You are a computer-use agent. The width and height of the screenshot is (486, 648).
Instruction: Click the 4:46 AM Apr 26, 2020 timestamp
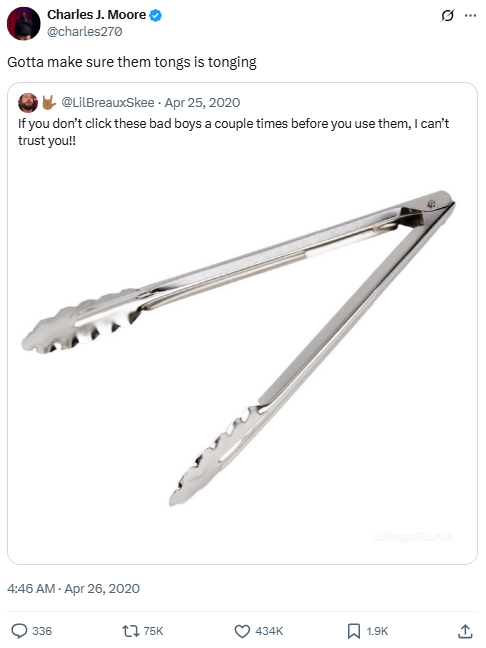pos(73,588)
